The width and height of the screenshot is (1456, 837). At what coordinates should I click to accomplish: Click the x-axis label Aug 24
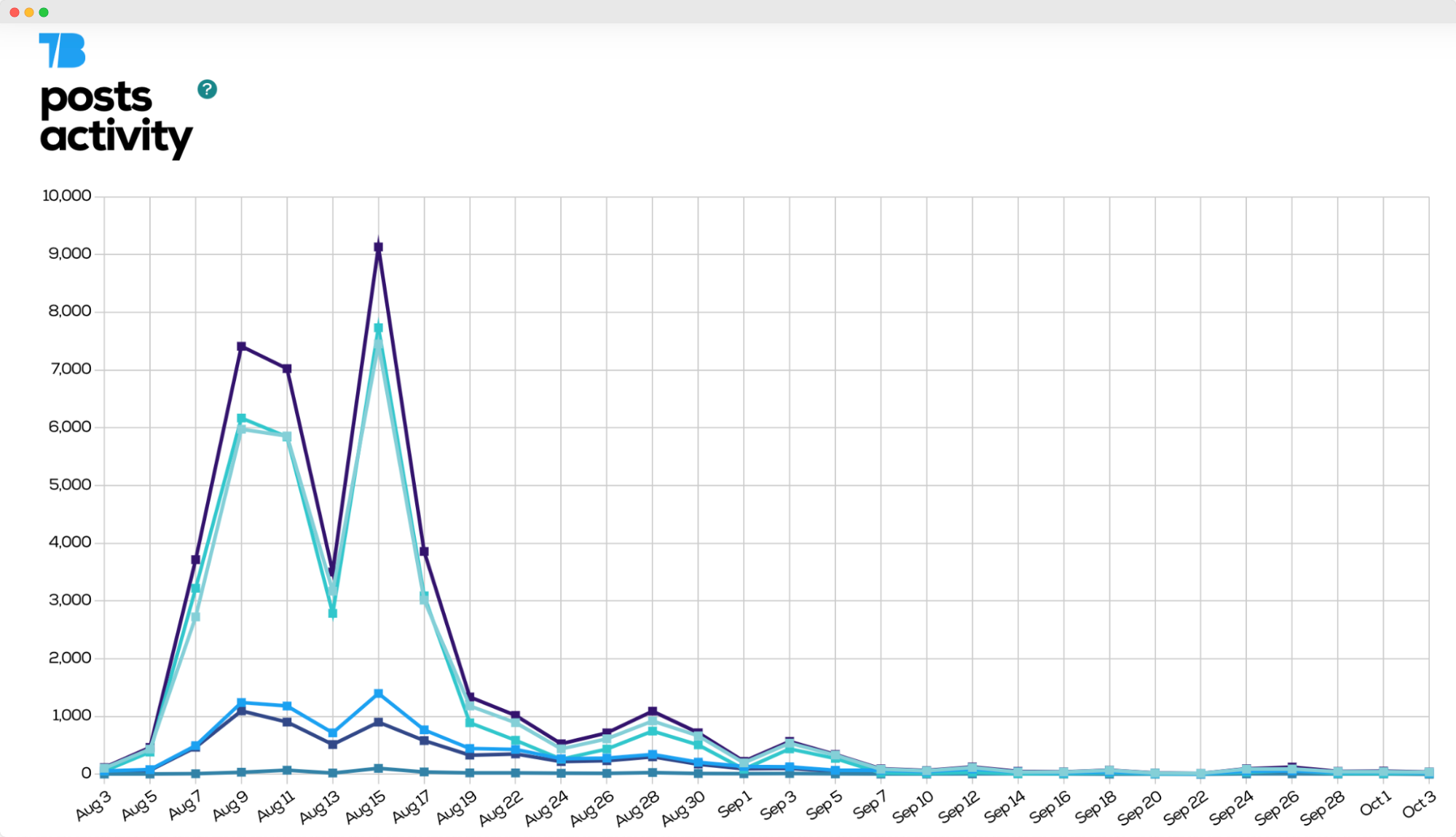(547, 808)
